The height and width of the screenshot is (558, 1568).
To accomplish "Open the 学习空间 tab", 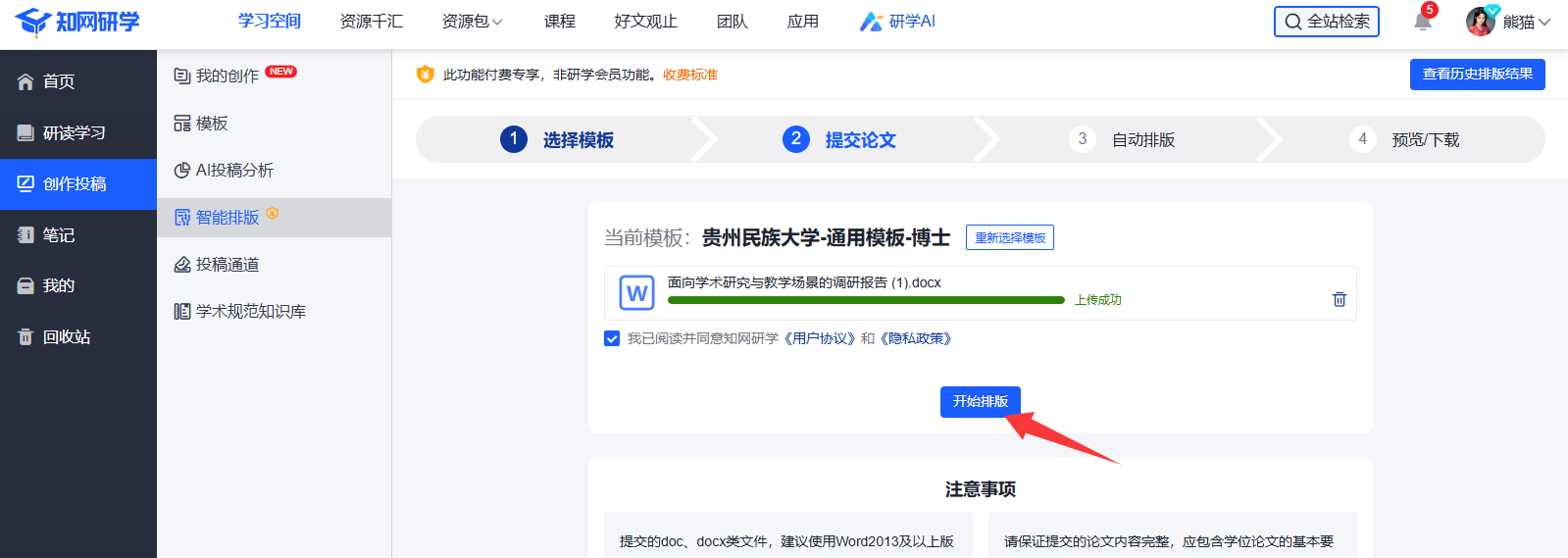I will pyautogui.click(x=270, y=22).
